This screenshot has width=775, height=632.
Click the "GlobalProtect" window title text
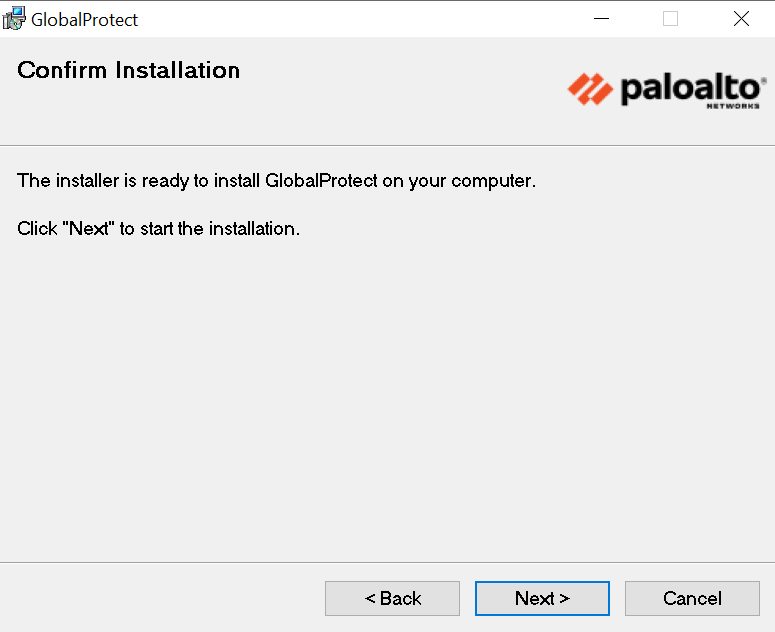coord(85,20)
